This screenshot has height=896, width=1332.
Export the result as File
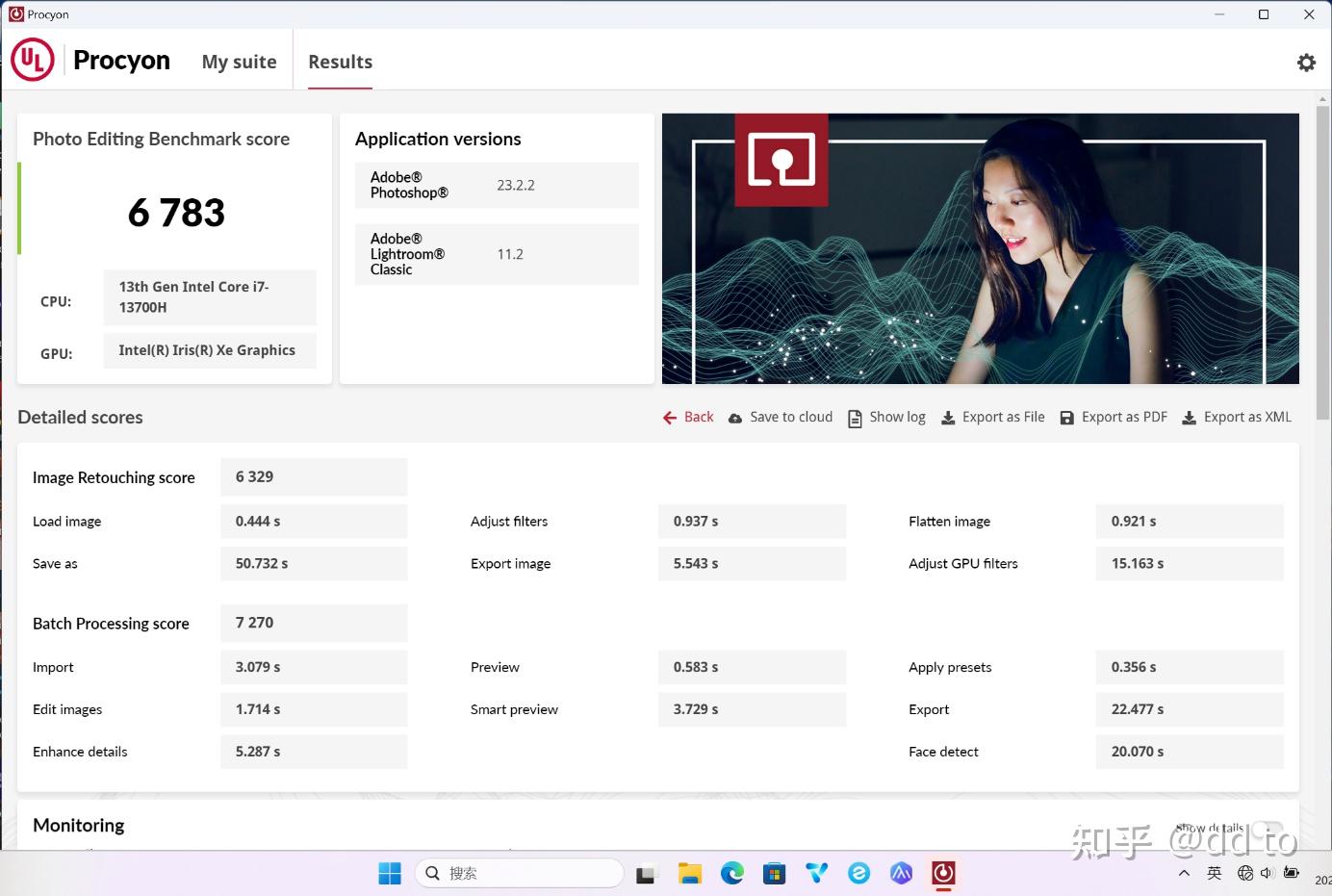992,417
